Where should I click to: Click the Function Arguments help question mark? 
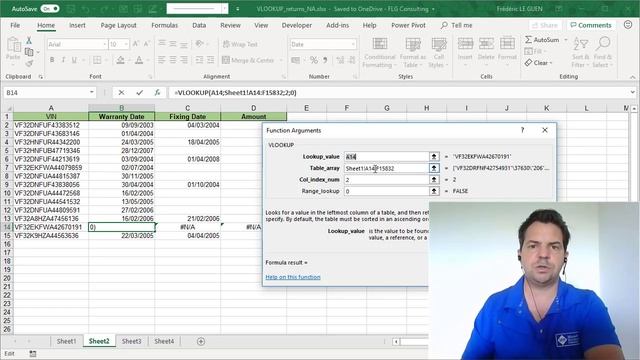pyautogui.click(x=522, y=130)
